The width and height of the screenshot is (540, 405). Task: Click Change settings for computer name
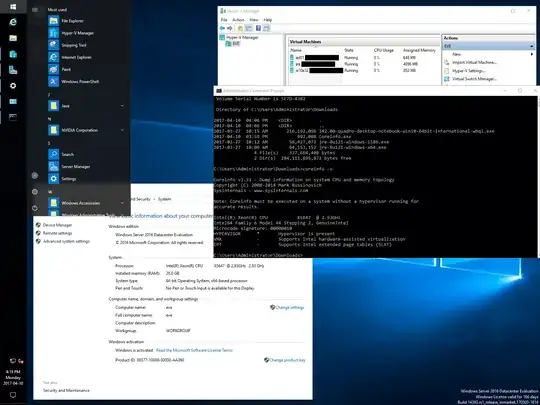(x=290, y=307)
